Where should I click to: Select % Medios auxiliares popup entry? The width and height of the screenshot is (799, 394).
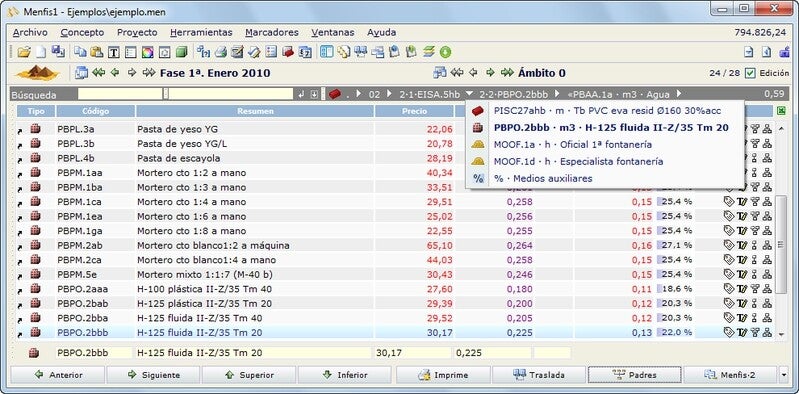605,178
